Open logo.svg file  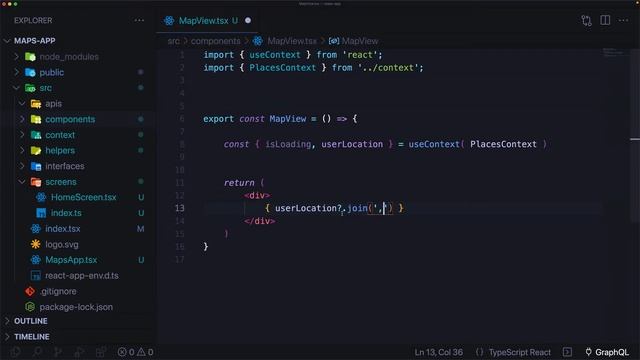[x=62, y=244]
